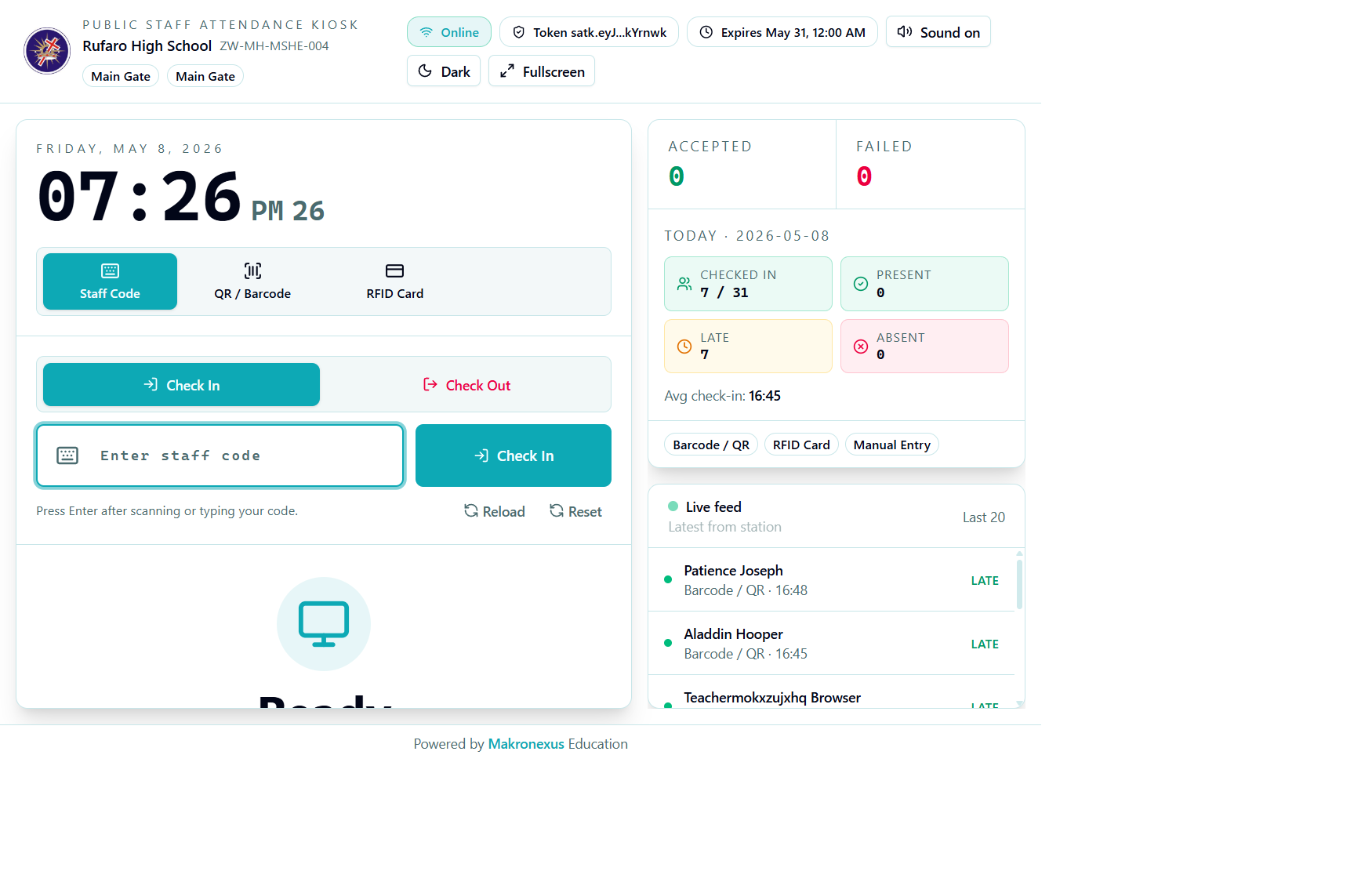Select the Check In mode tab
Viewport: 1372px width, 882px height.
tap(181, 385)
